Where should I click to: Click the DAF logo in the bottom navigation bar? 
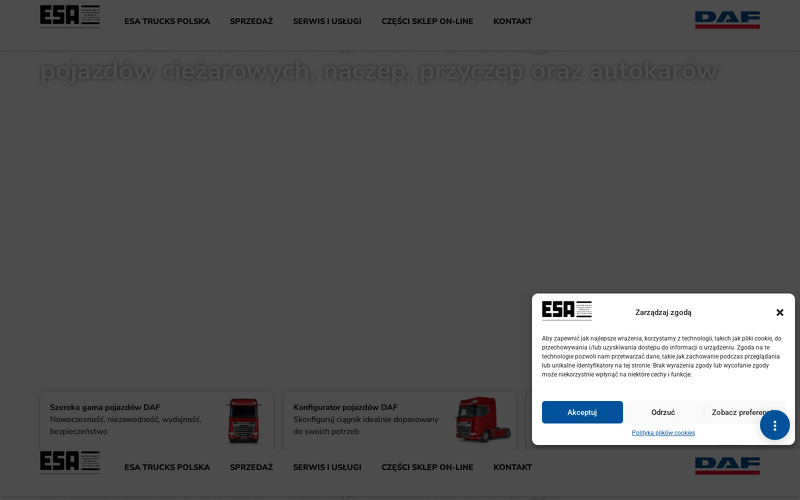[727, 466]
